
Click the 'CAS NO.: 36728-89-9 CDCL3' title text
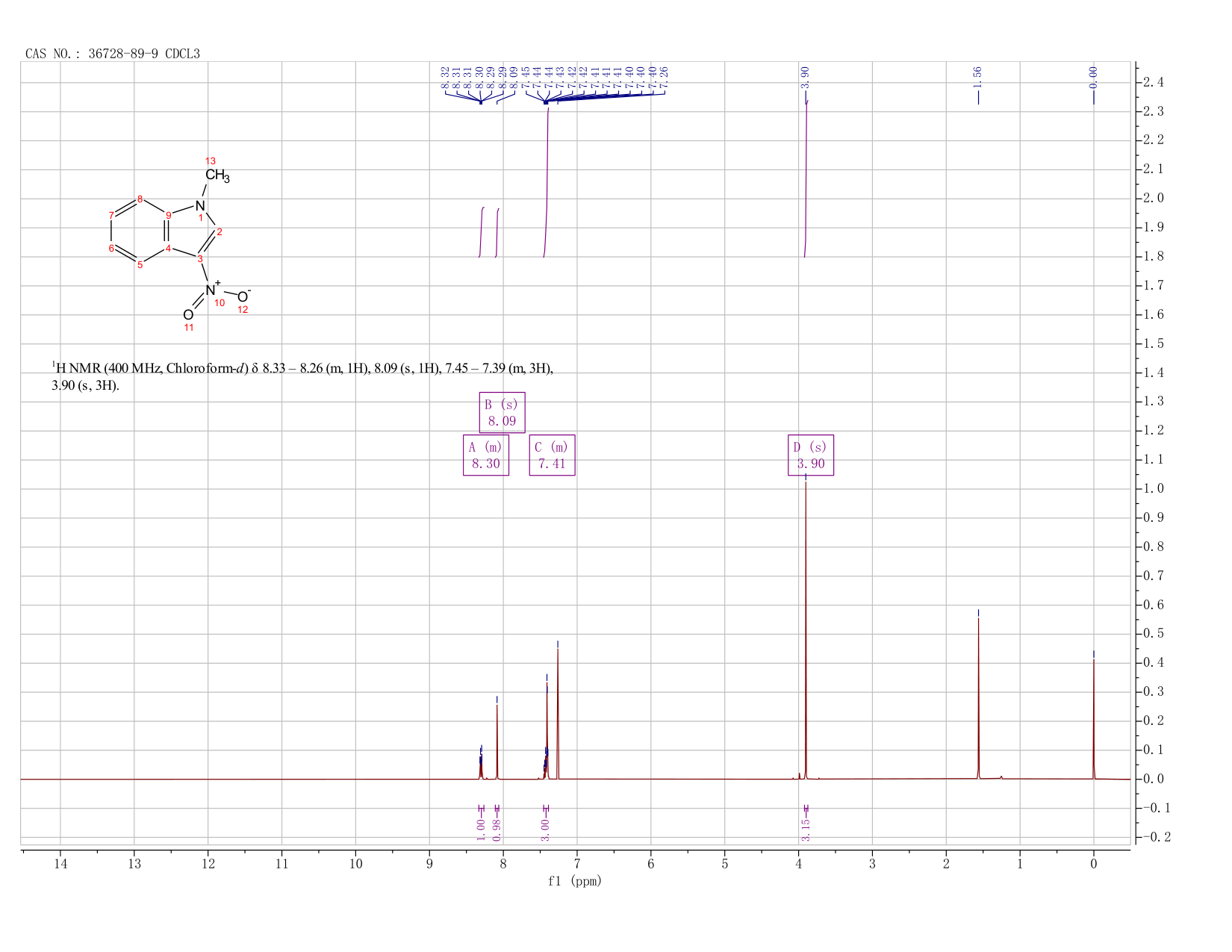click(113, 54)
